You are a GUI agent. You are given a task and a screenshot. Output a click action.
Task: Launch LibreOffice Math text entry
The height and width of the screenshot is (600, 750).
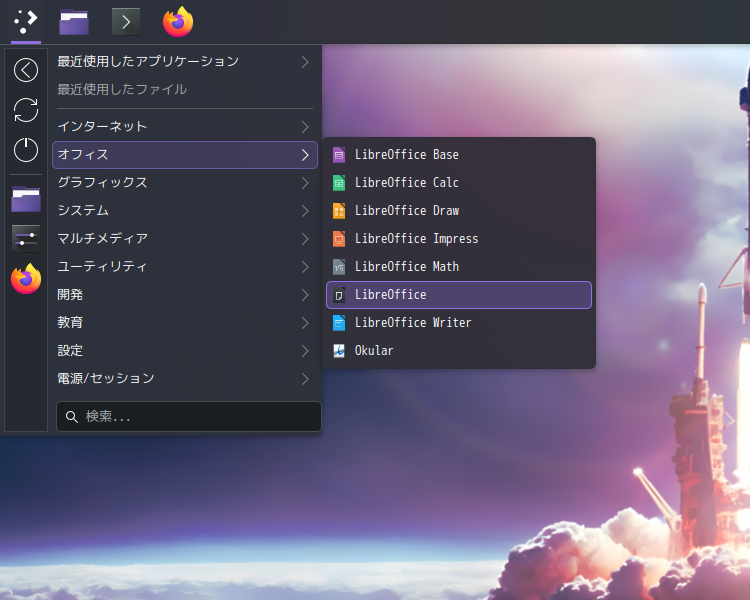pos(407,267)
